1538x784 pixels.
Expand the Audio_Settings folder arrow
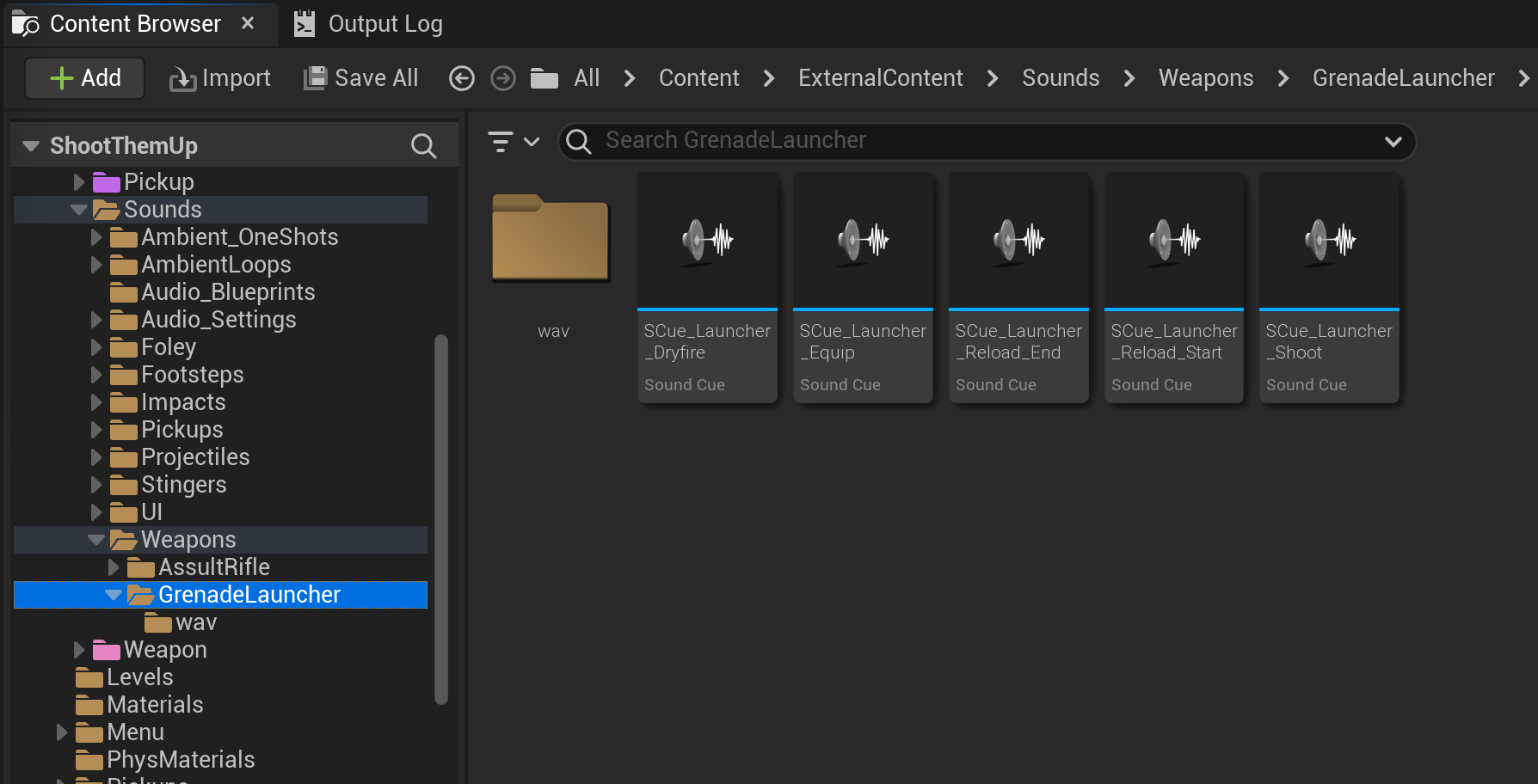coord(96,320)
